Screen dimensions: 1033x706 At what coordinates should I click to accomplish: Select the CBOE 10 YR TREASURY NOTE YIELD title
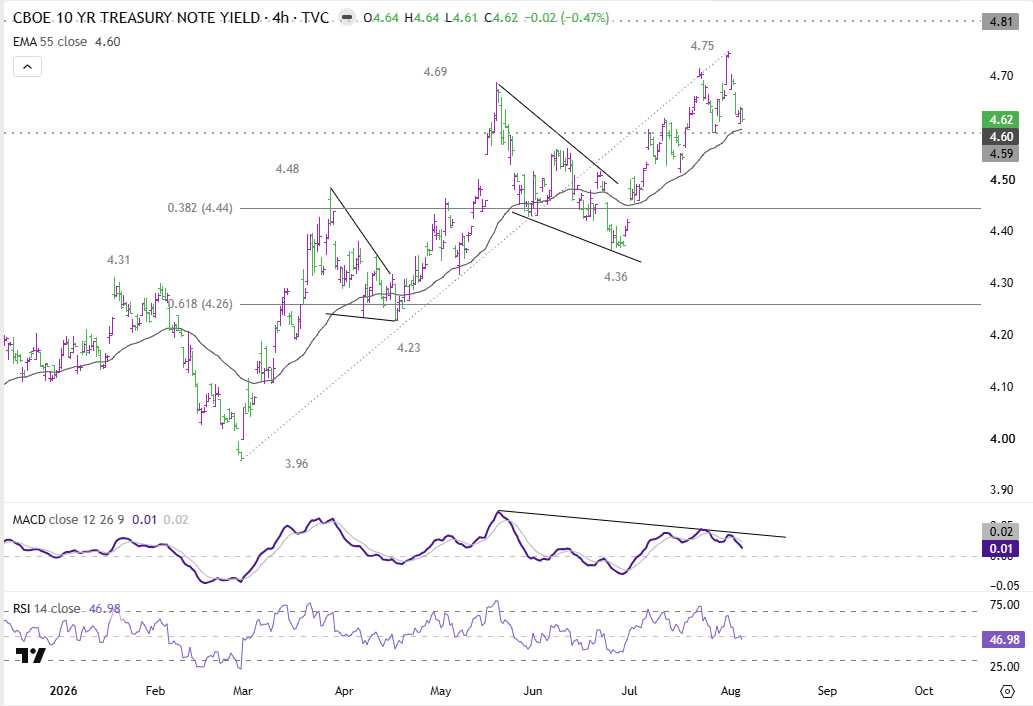136,18
